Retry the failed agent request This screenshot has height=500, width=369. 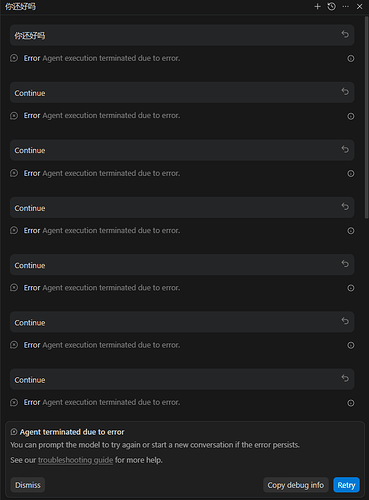(x=346, y=485)
